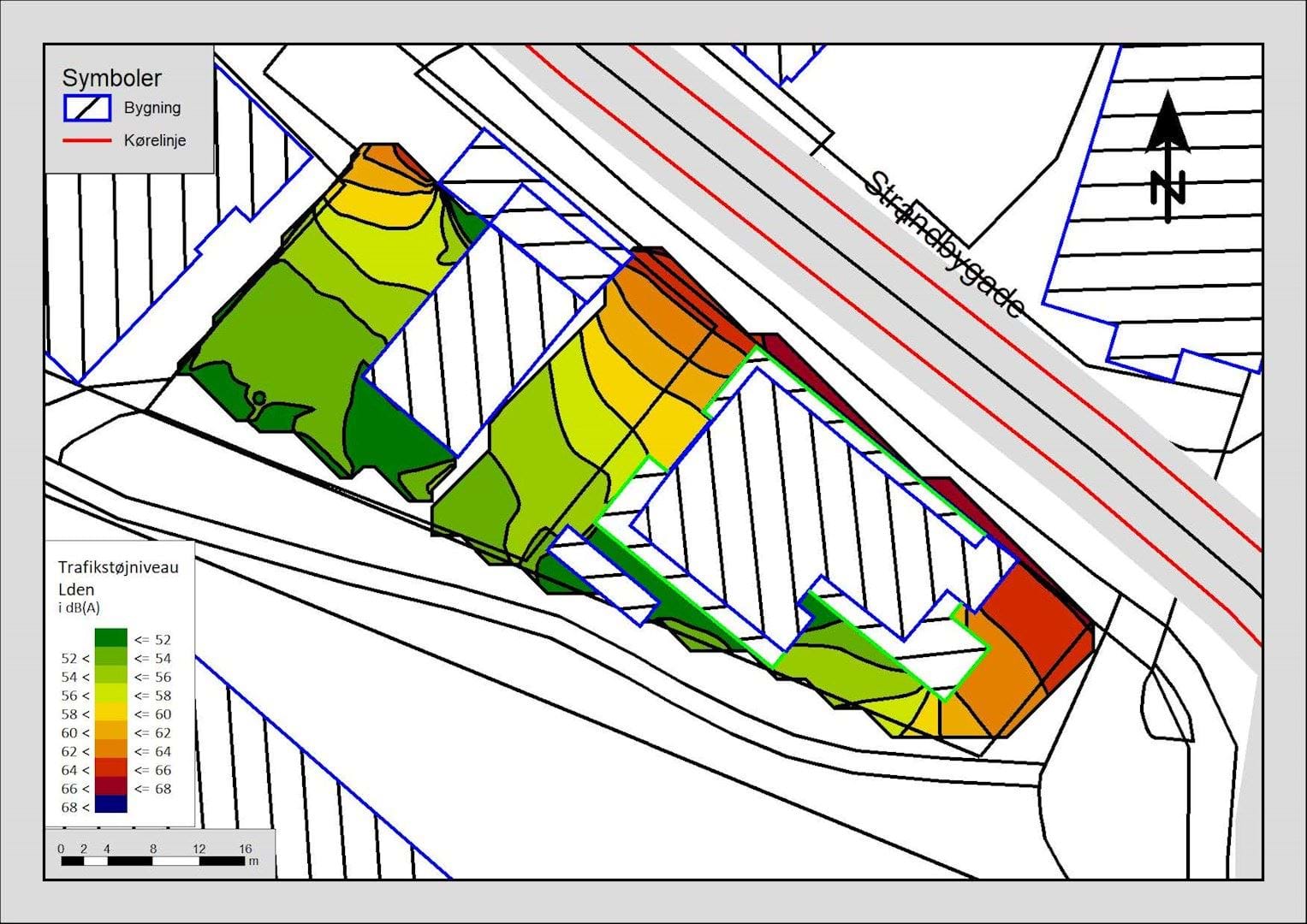Click the red <= 66 legend swatch
The height and width of the screenshot is (924, 1307).
pos(111,769)
